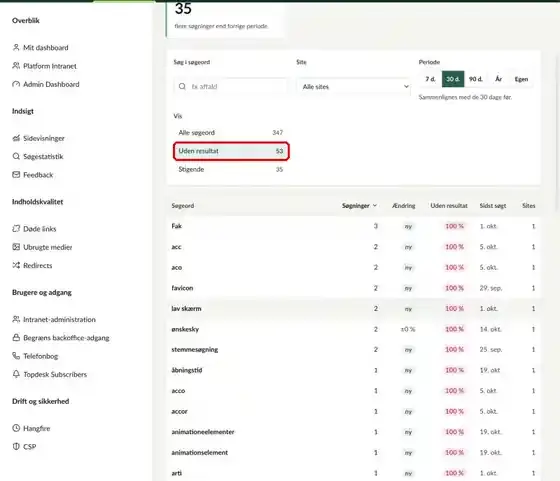This screenshot has height=481, width=560.
Task: Select the 30 d. period
Action: (453, 79)
